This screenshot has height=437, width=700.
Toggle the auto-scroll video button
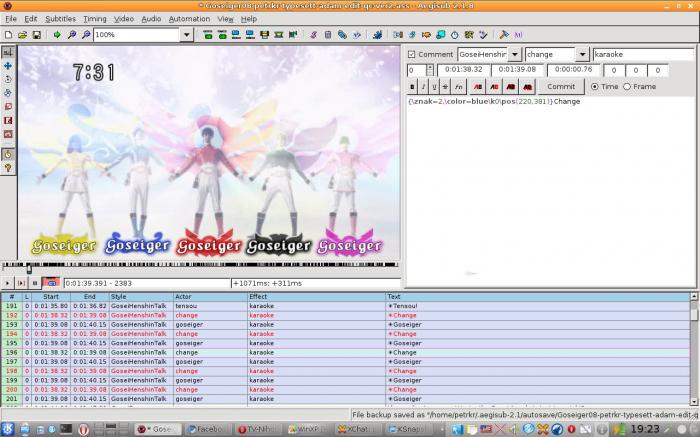tap(51, 283)
